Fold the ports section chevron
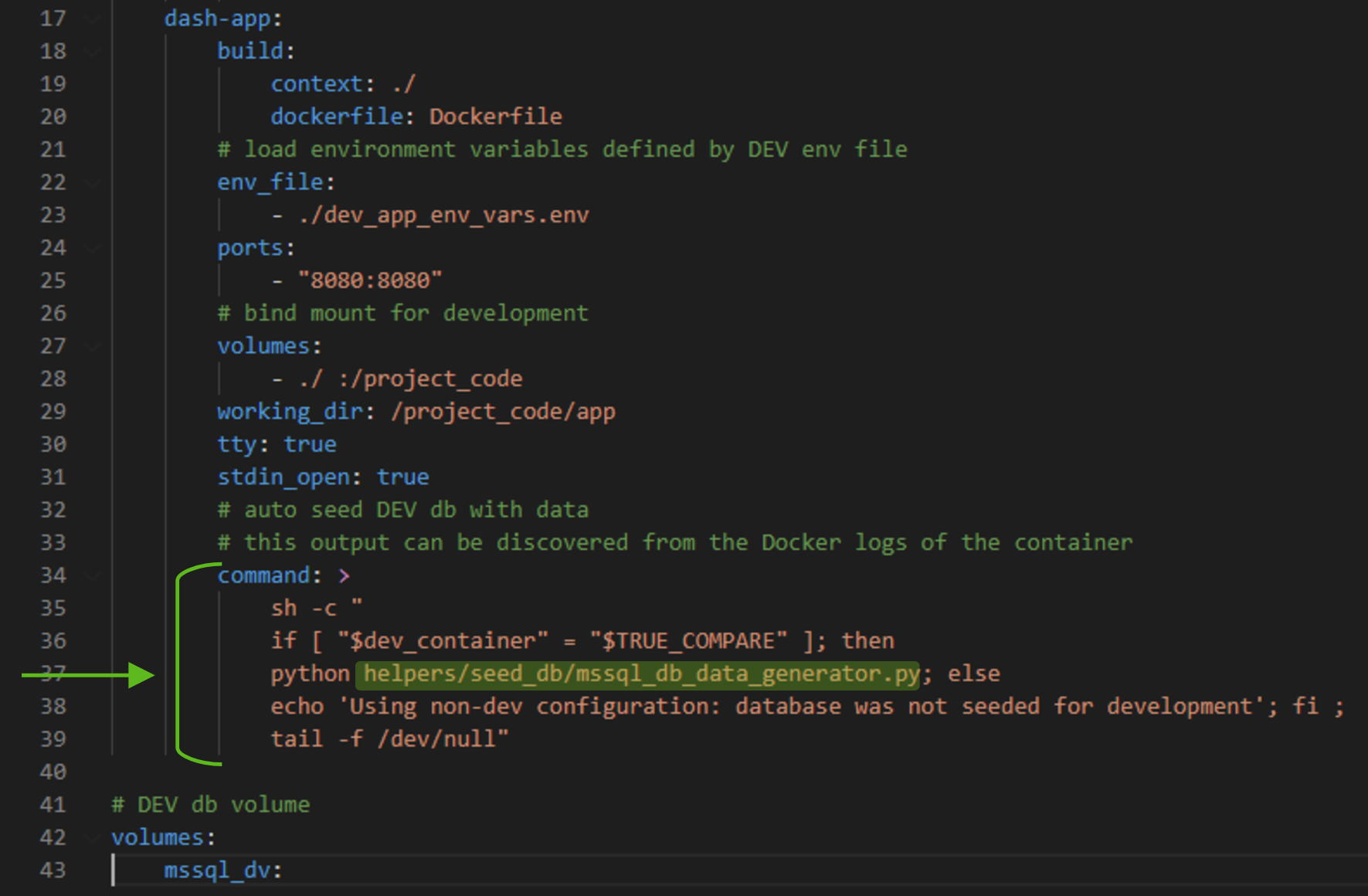Image resolution: width=1368 pixels, height=896 pixels. 93,249
